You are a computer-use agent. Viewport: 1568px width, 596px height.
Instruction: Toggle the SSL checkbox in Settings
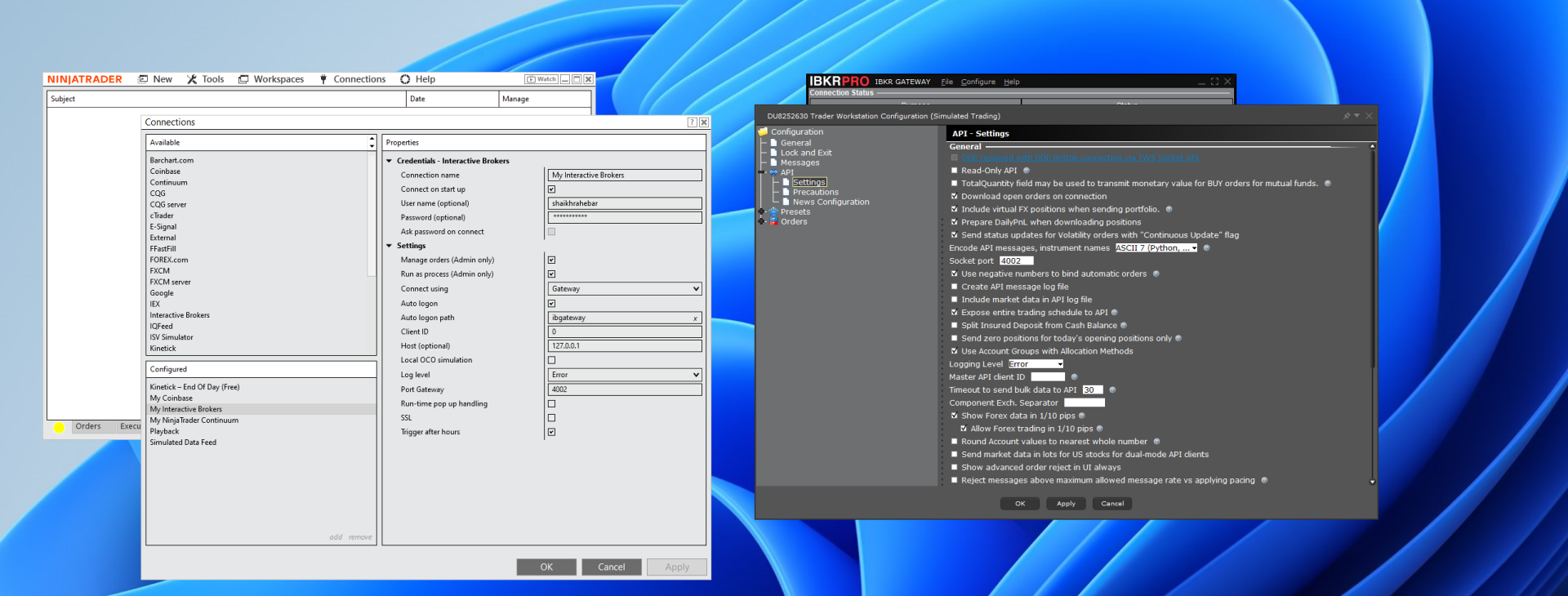click(551, 418)
